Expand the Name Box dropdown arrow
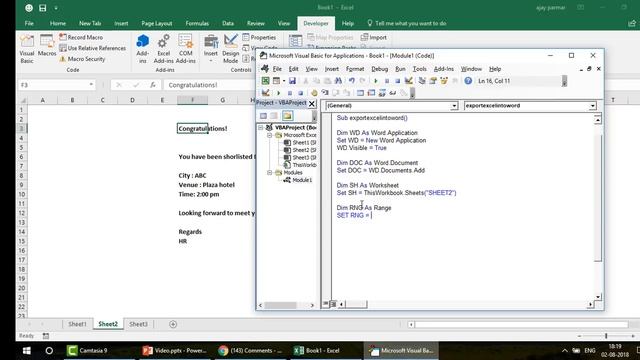This screenshot has height=360, width=640. pyautogui.click(x=91, y=84)
